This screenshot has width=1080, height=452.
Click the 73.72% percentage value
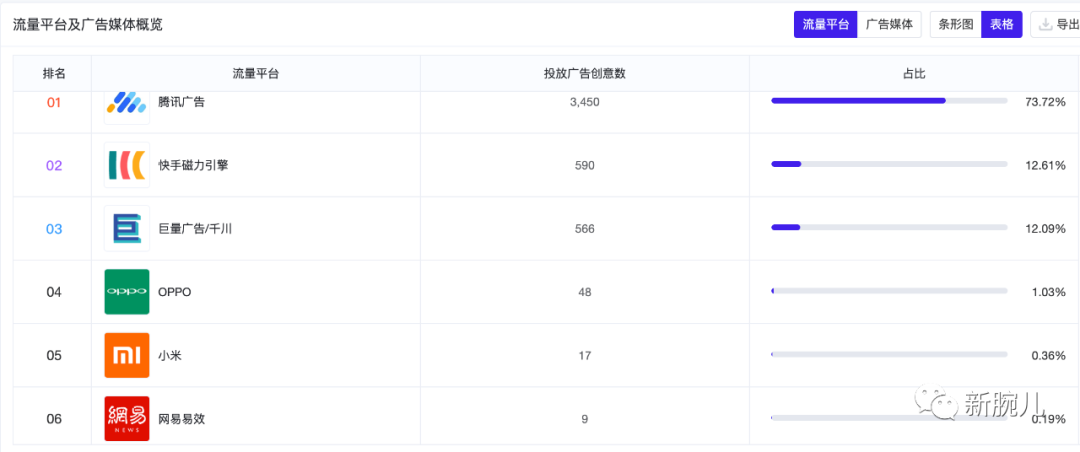pyautogui.click(x=1046, y=102)
